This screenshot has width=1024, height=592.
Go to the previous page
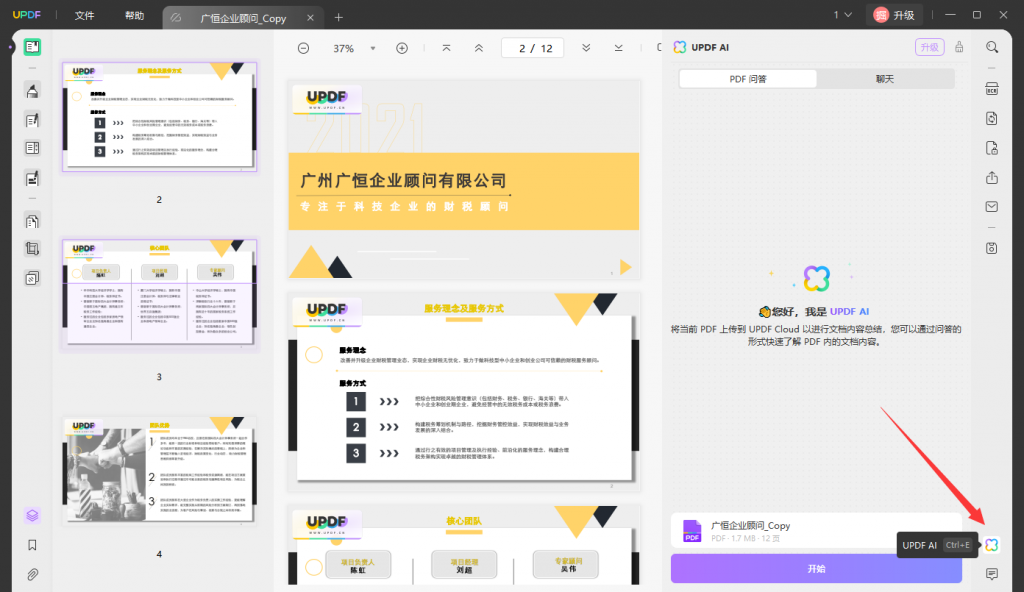click(x=479, y=48)
